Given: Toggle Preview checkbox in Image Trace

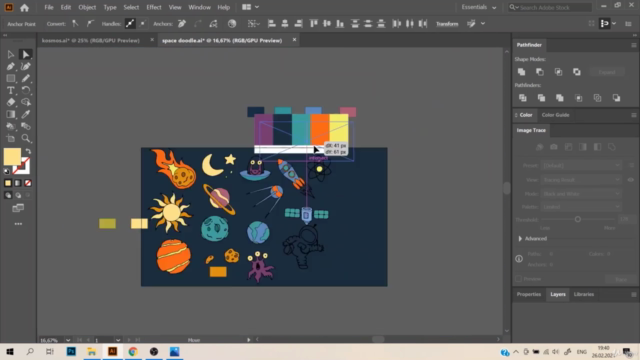Looking at the screenshot, I should [x=518, y=279].
